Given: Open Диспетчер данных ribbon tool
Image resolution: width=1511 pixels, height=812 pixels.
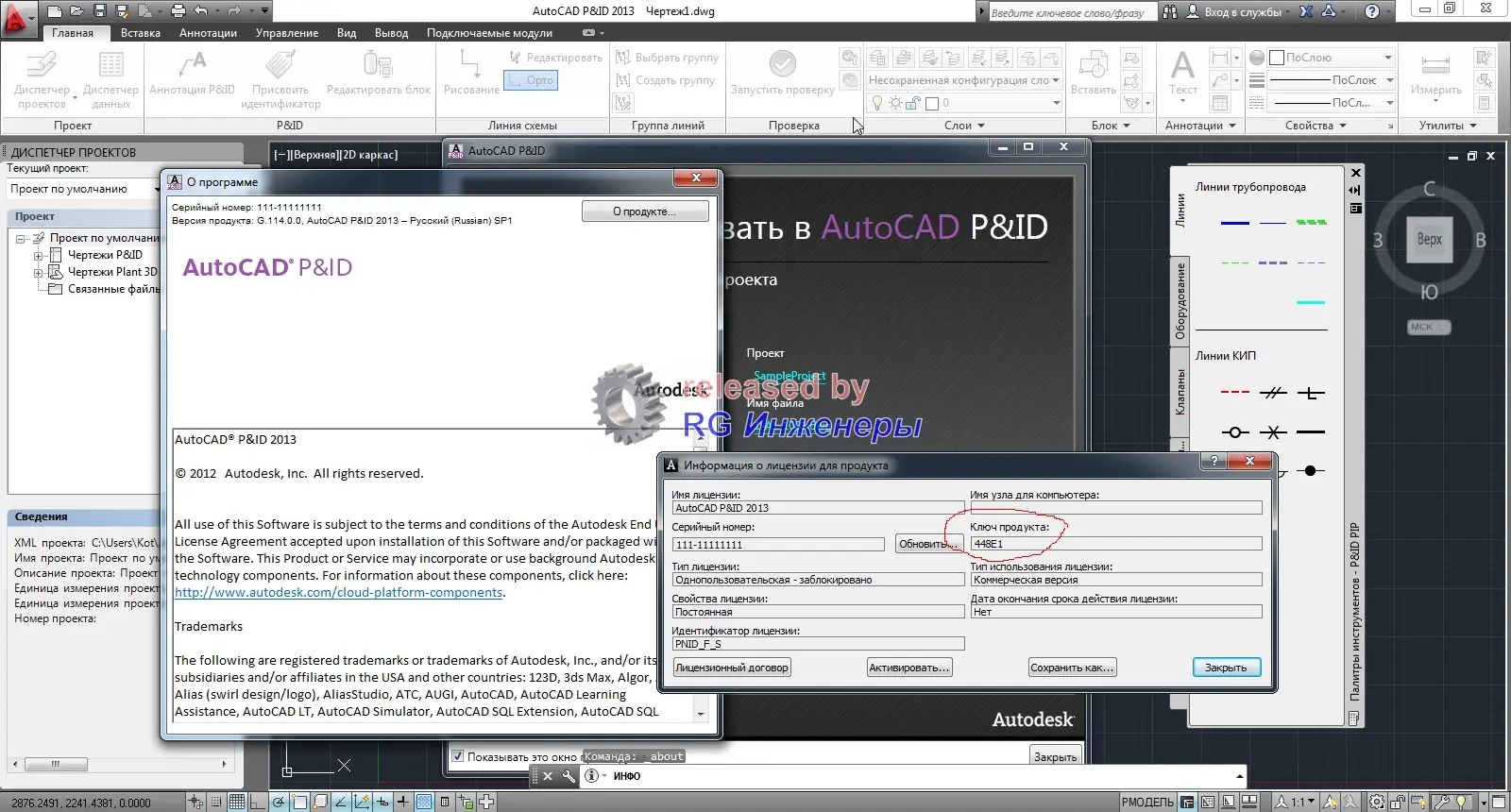Looking at the screenshot, I should (x=110, y=79).
